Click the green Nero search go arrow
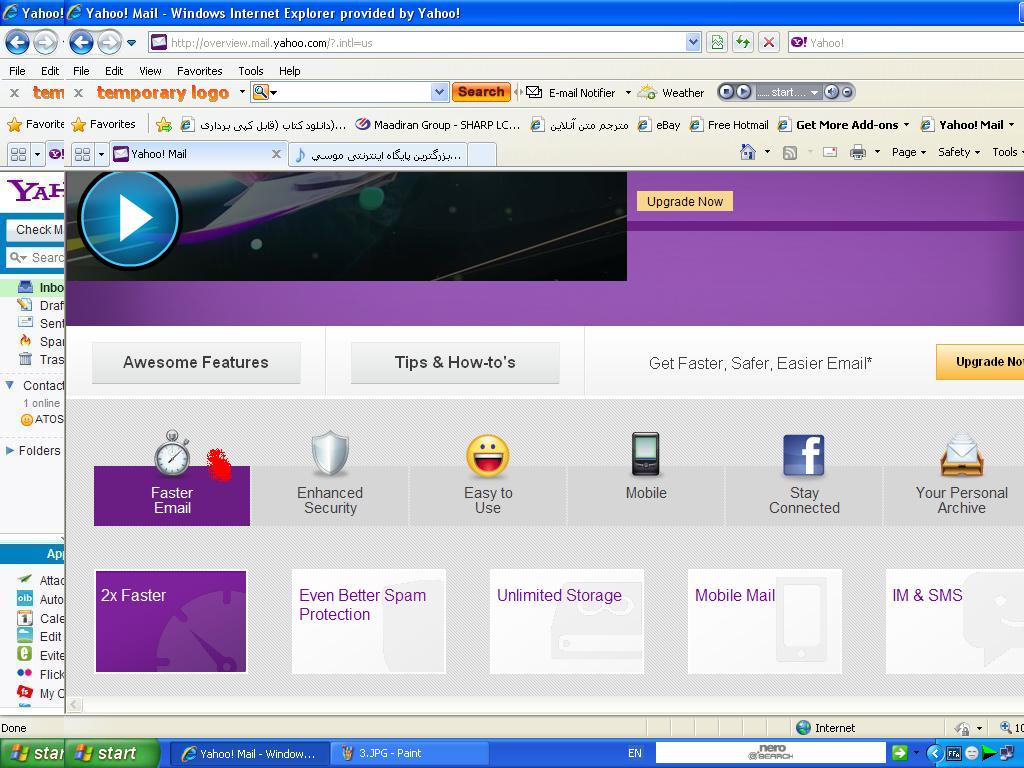1024x768 pixels. [899, 753]
